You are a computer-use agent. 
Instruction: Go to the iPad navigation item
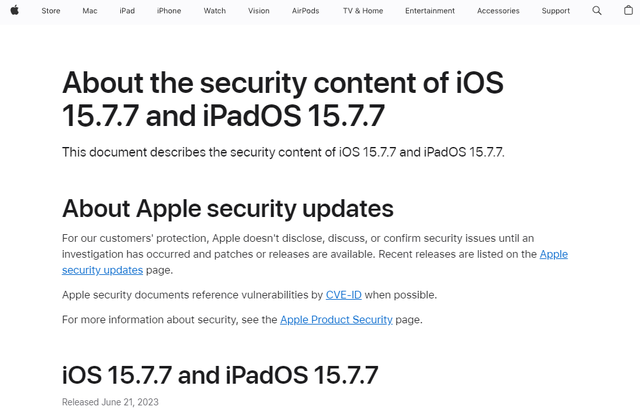127,11
